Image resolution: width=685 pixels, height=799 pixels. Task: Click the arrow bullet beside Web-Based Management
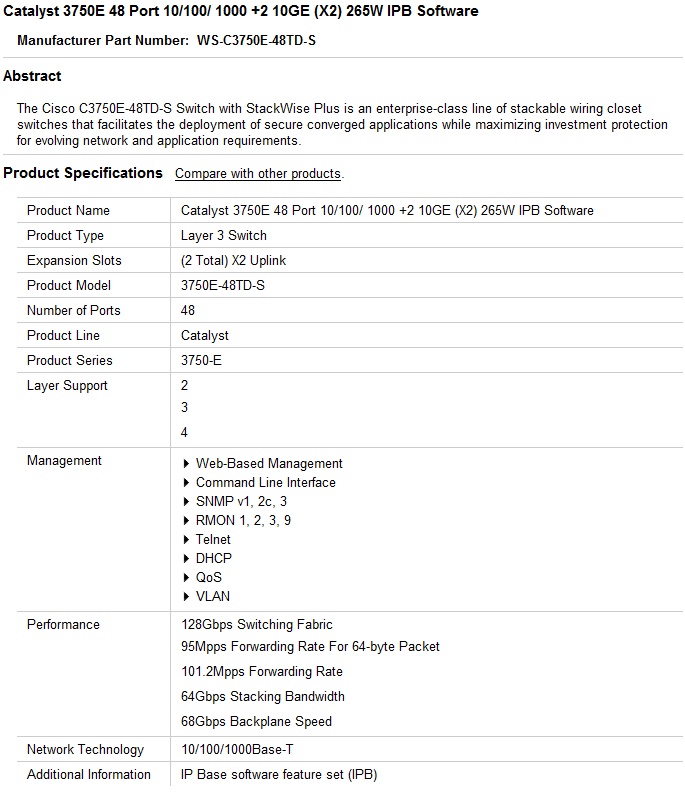pos(187,464)
